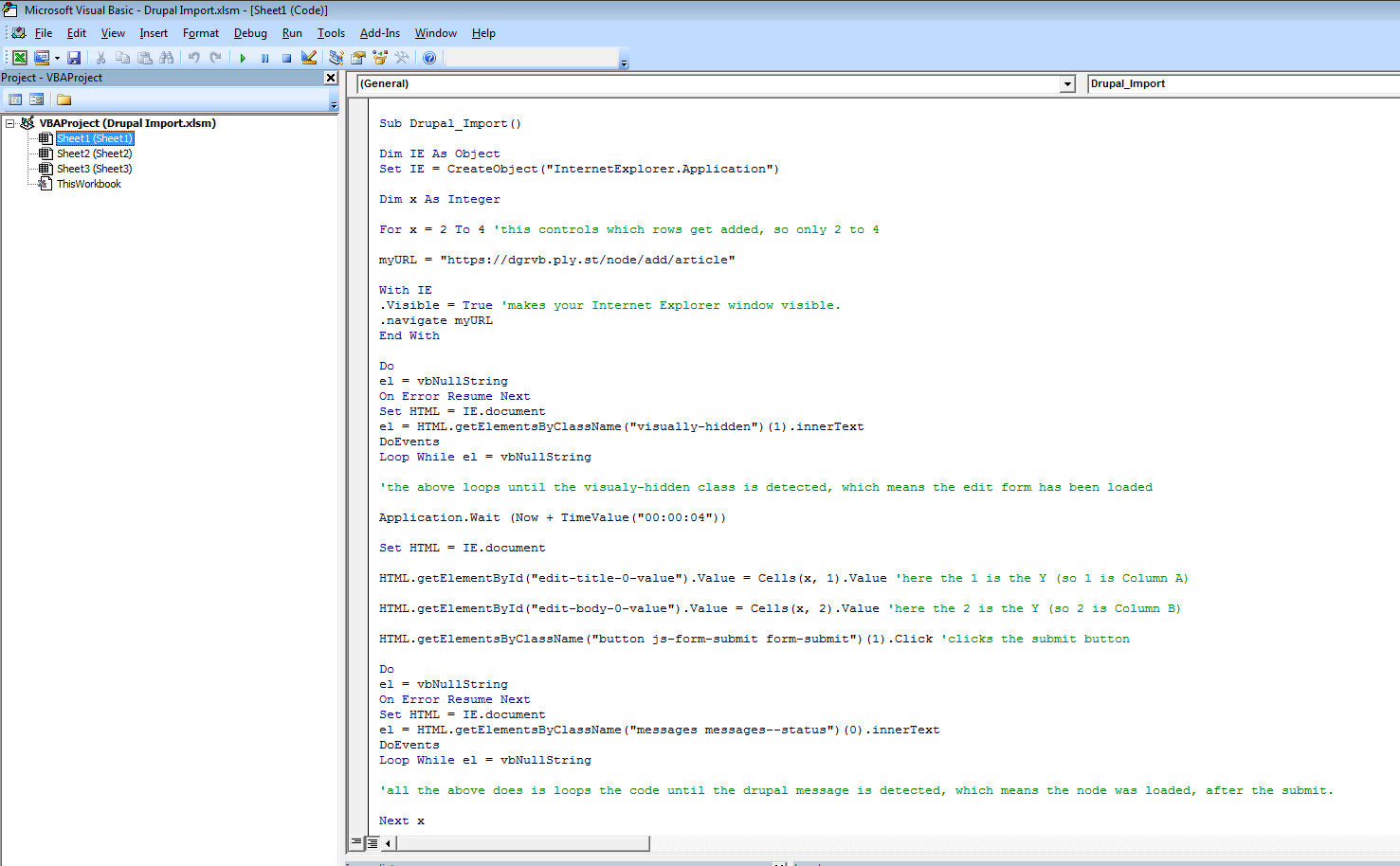This screenshot has width=1400, height=866.
Task: Click the Insert UserForm toolbar icon
Action: point(42,58)
